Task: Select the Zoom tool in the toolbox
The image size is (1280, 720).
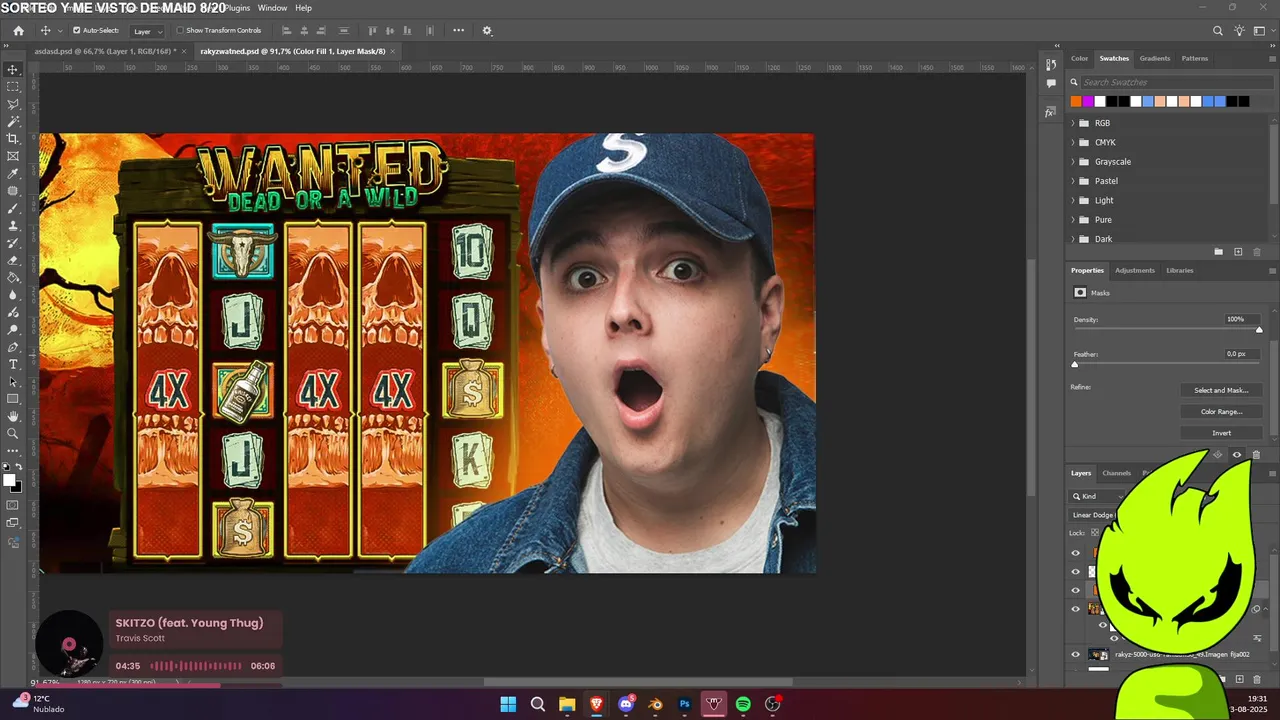Action: (13, 434)
